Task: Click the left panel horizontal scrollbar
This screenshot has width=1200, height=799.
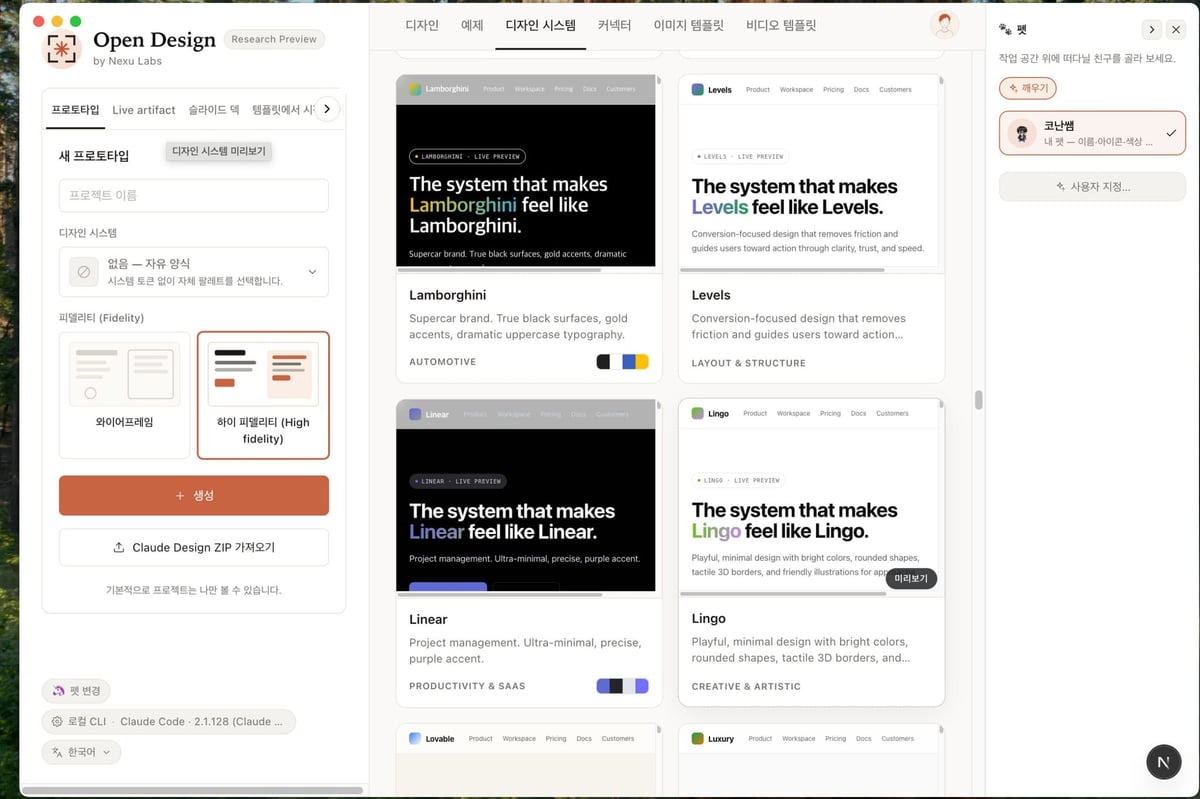Action: [192, 790]
